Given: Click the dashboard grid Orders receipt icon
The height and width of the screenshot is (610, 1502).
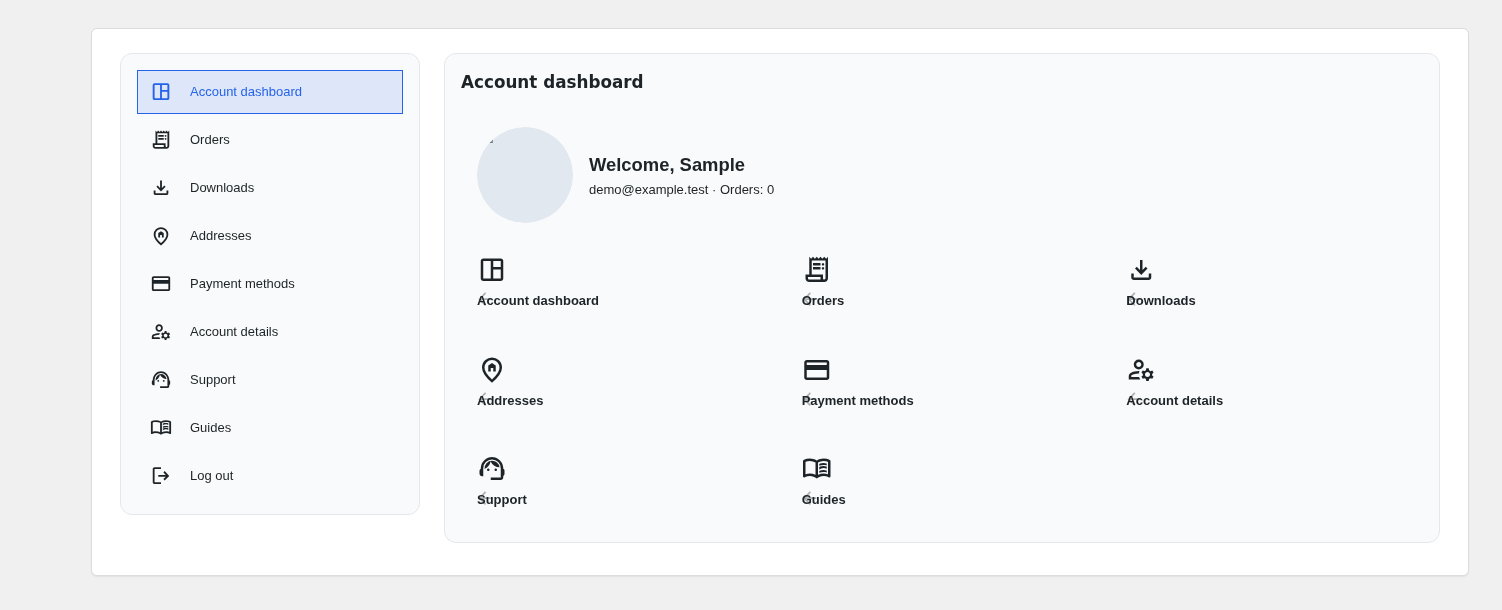Looking at the screenshot, I should point(817,270).
